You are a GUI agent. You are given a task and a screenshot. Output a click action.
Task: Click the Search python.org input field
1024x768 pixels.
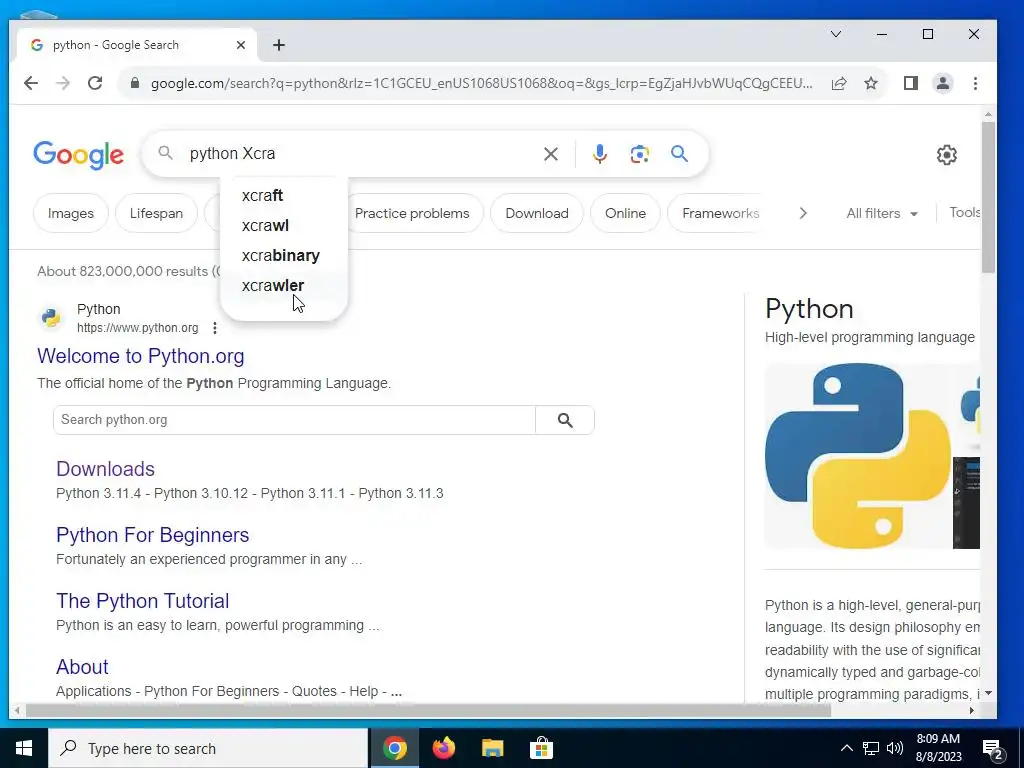click(294, 420)
